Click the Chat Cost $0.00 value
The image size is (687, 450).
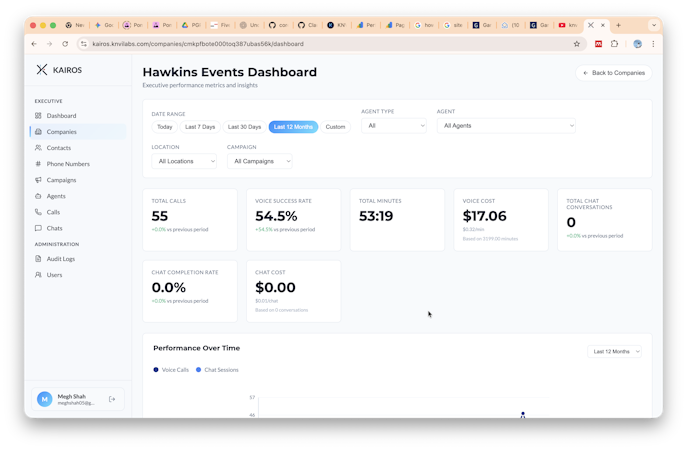point(275,287)
